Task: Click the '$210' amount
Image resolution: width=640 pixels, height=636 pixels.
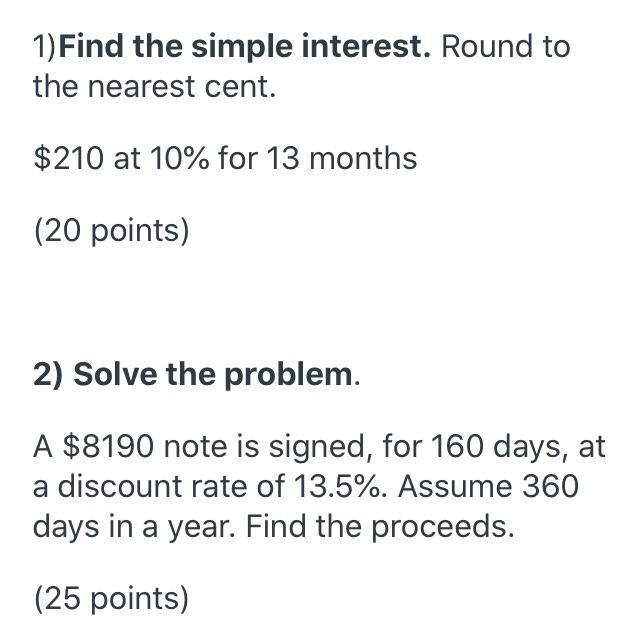Action: coord(69,158)
